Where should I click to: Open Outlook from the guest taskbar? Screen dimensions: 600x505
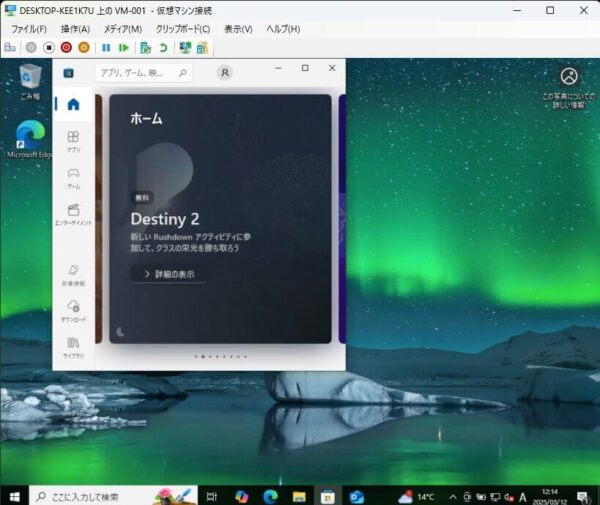[357, 497]
